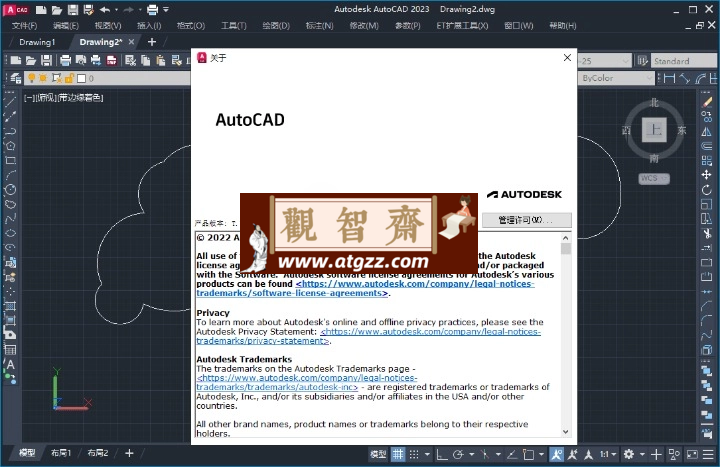Open the 文件(F) menu
This screenshot has width=720, height=467.
[x=24, y=26]
